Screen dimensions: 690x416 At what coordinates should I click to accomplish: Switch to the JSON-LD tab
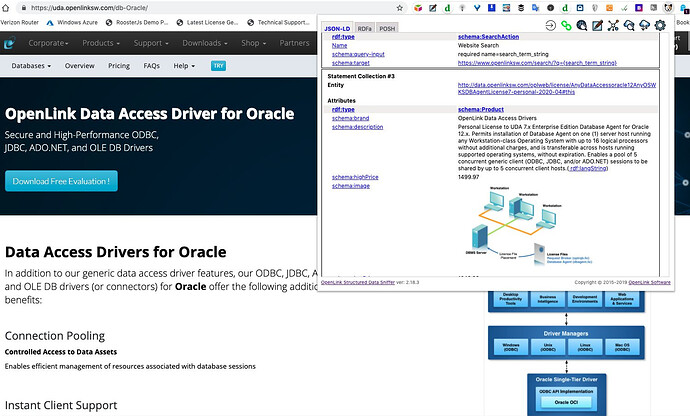click(337, 29)
